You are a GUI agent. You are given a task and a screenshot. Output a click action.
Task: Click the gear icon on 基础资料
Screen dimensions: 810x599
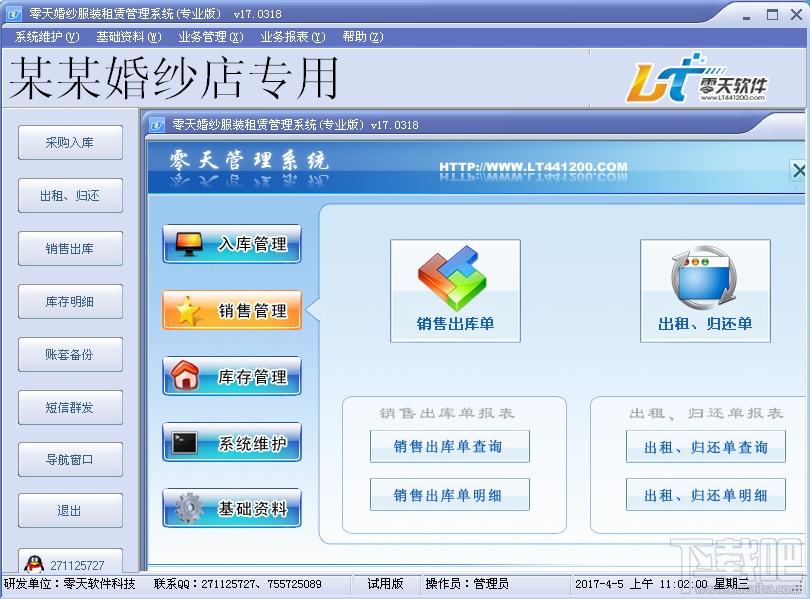click(x=189, y=508)
